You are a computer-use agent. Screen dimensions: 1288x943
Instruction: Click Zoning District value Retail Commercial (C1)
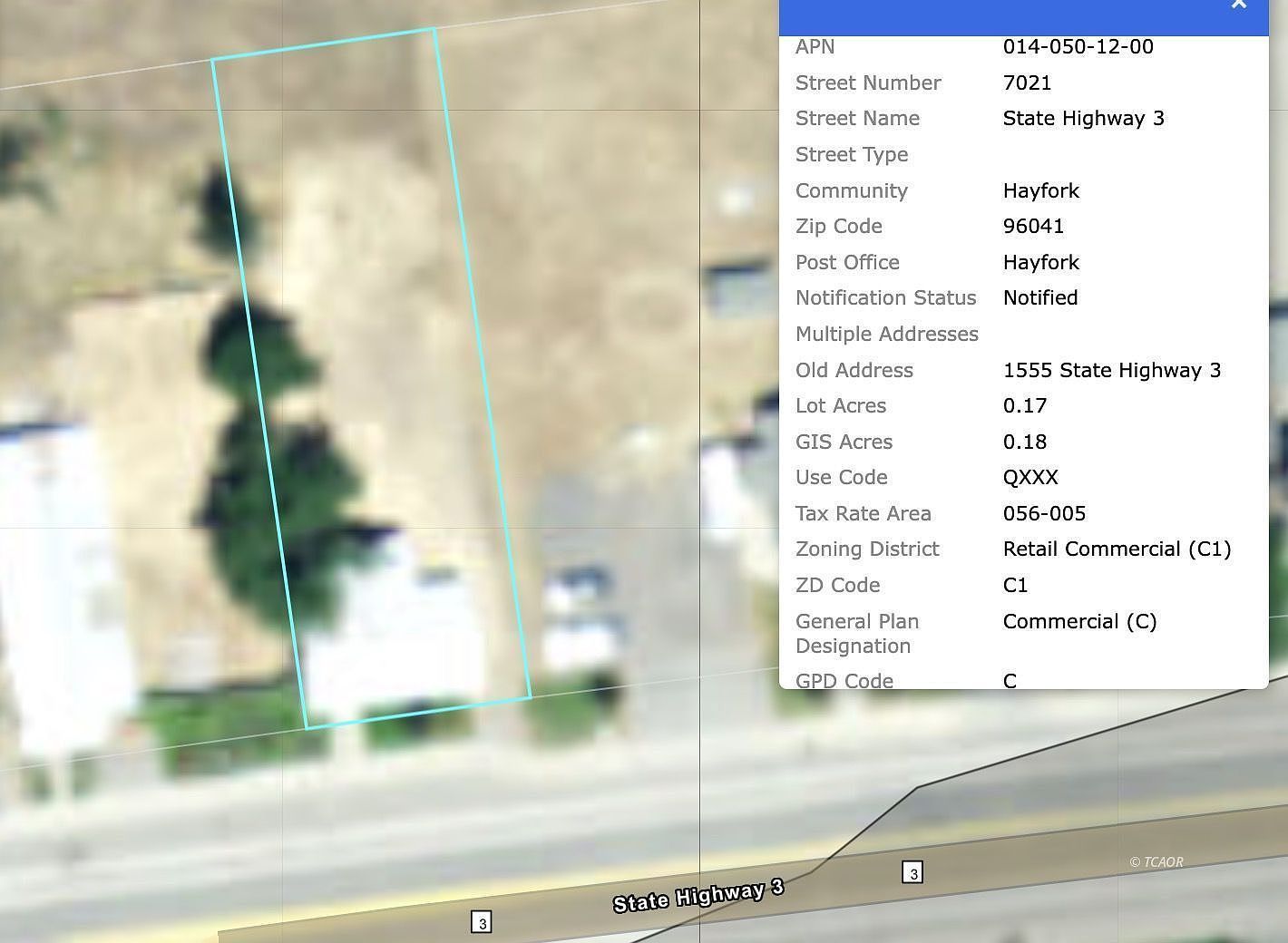[1117, 549]
